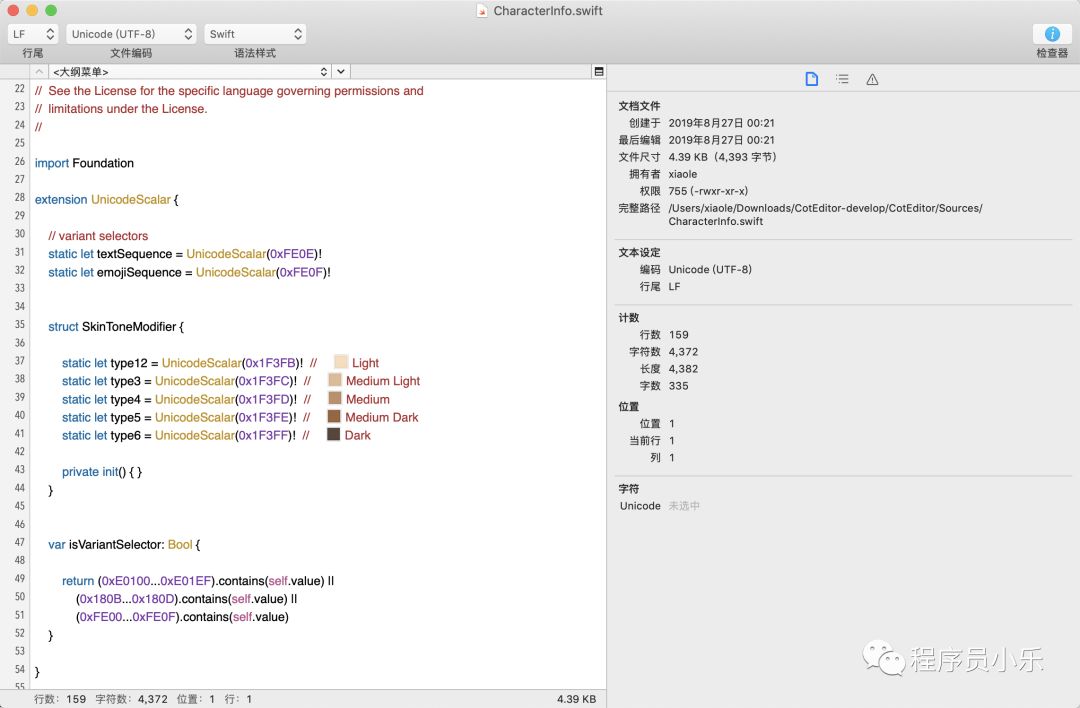The width and height of the screenshot is (1080, 708).
Task: Open the LF line endings dropdown
Action: pos(32,34)
